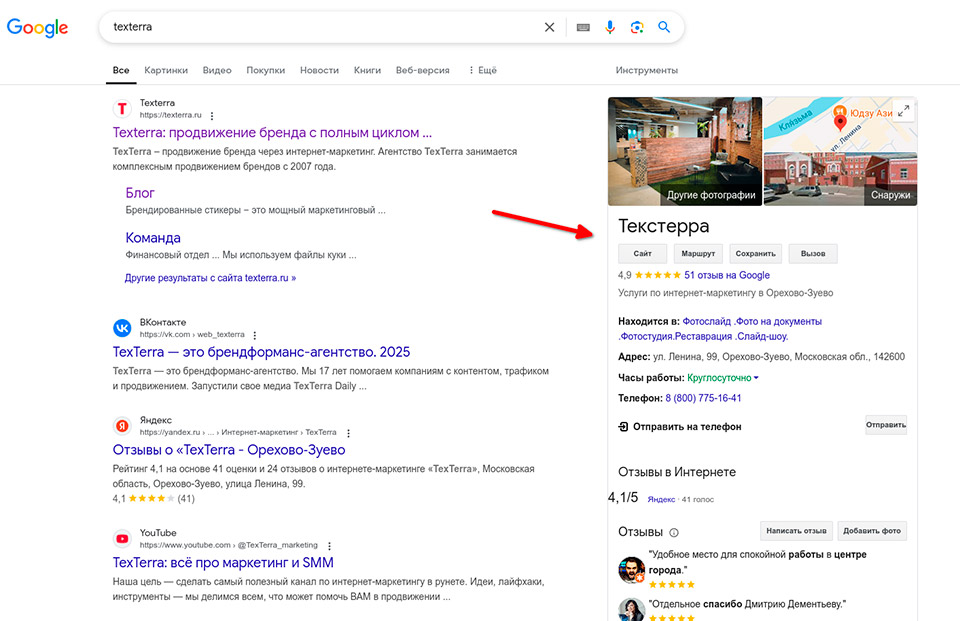Image resolution: width=960 pixels, height=621 pixels.
Task: Open the Блог sitelink
Action: (140, 193)
